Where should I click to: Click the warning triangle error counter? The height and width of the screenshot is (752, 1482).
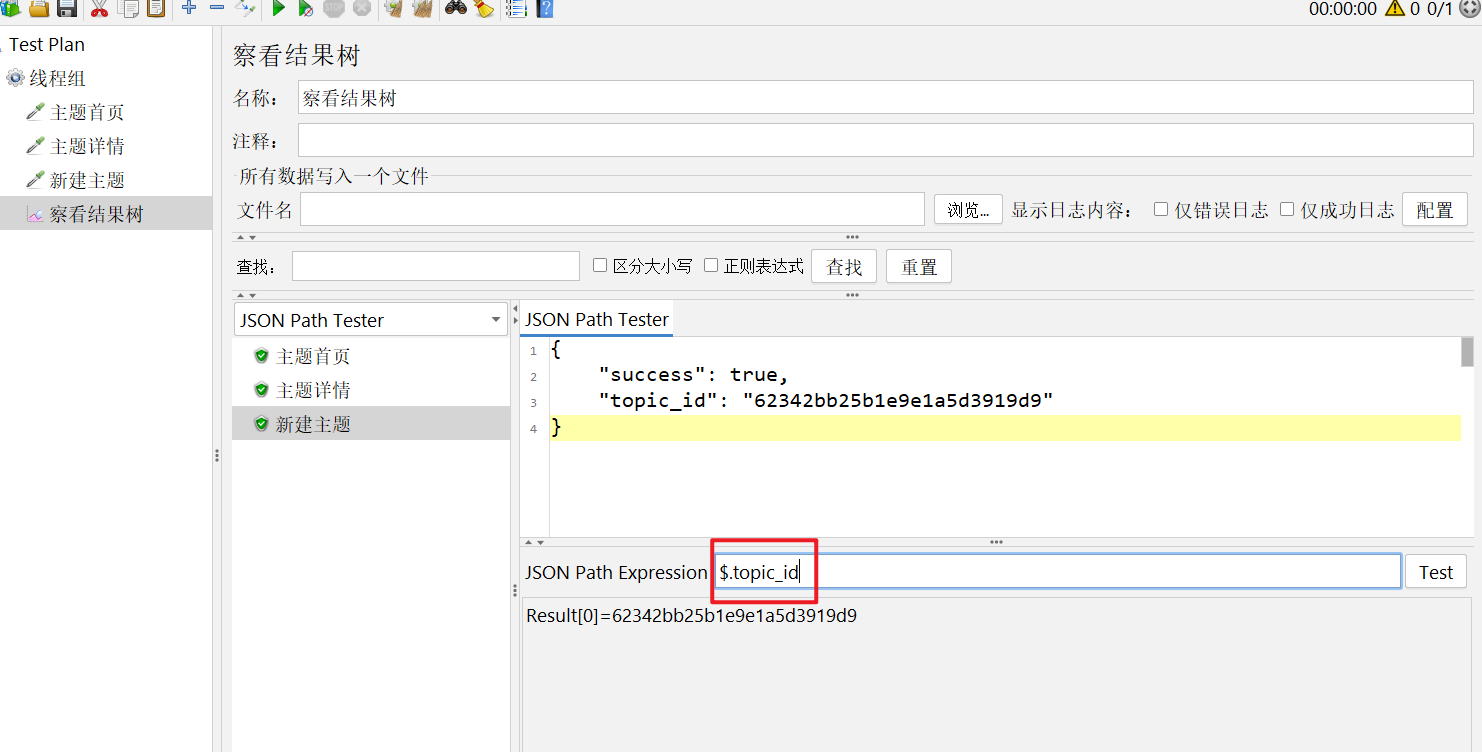(x=1394, y=8)
